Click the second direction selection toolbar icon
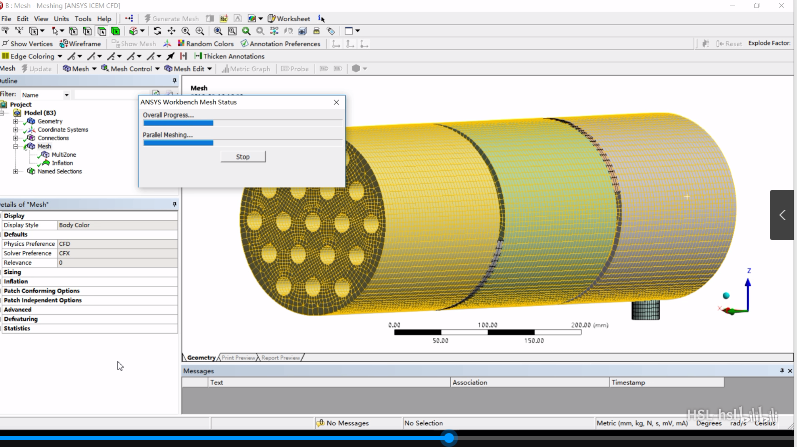The width and height of the screenshot is (797, 447). (19, 31)
